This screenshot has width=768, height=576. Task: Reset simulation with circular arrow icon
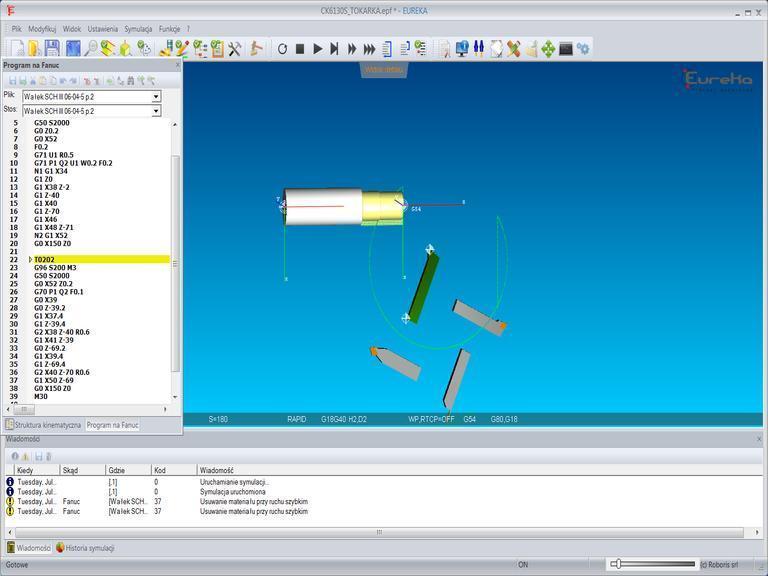pyautogui.click(x=282, y=48)
